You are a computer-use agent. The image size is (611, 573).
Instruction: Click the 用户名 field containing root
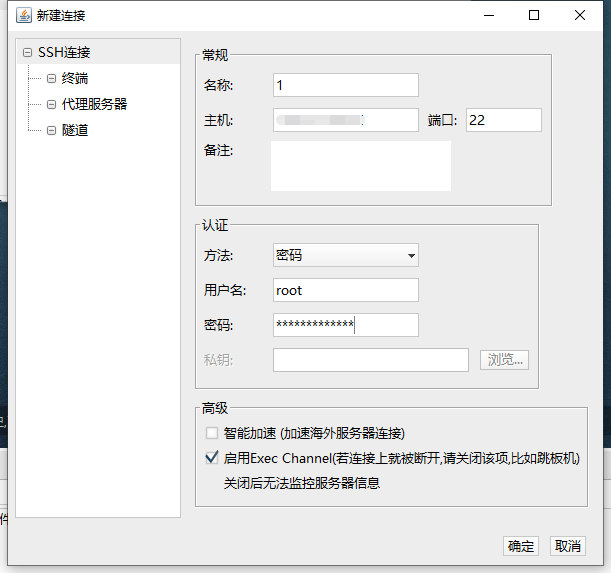pos(346,290)
